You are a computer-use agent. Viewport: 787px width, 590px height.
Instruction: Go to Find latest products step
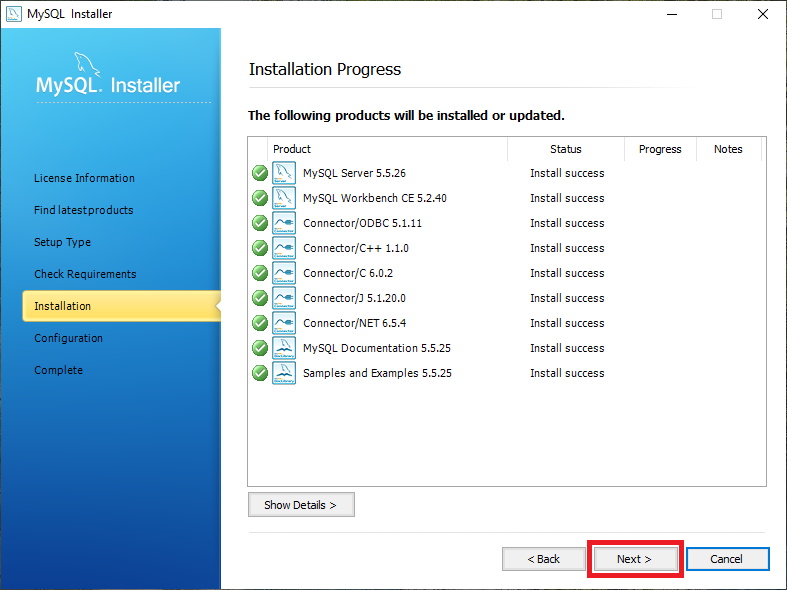[x=83, y=210]
